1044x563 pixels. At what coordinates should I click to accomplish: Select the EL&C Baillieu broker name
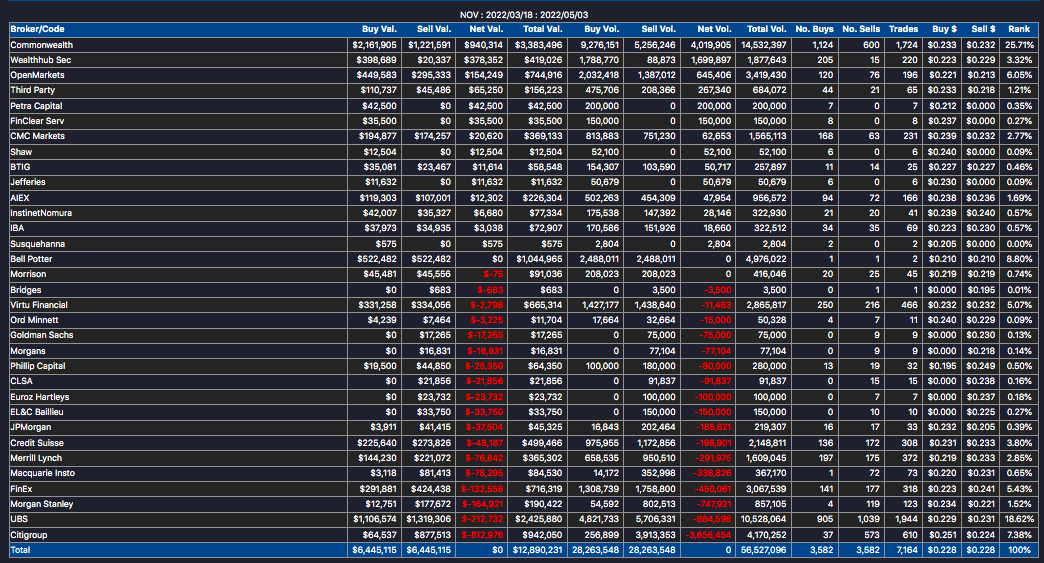click(x=37, y=412)
